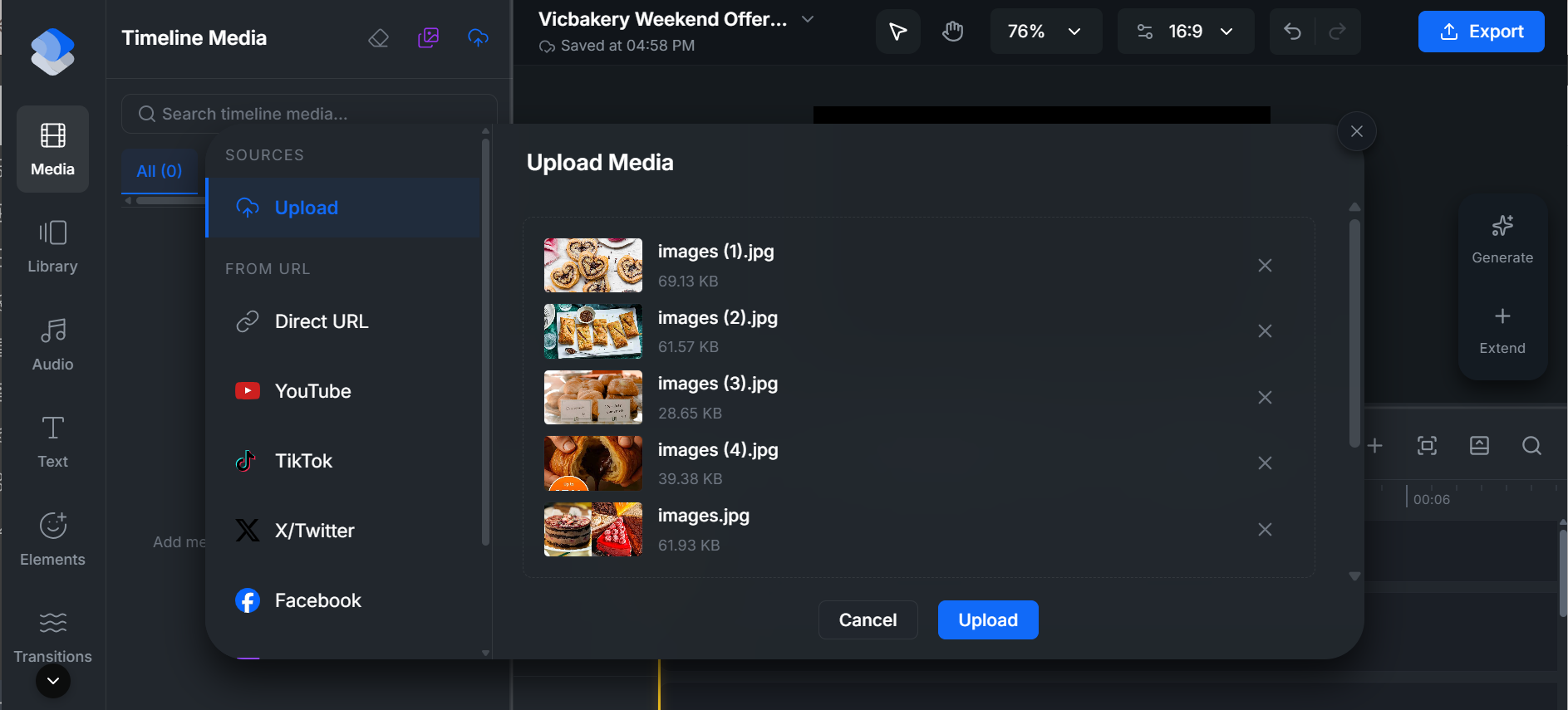Image resolution: width=1568 pixels, height=710 pixels.
Task: Select the pointer cursor tool
Action: coord(898,32)
